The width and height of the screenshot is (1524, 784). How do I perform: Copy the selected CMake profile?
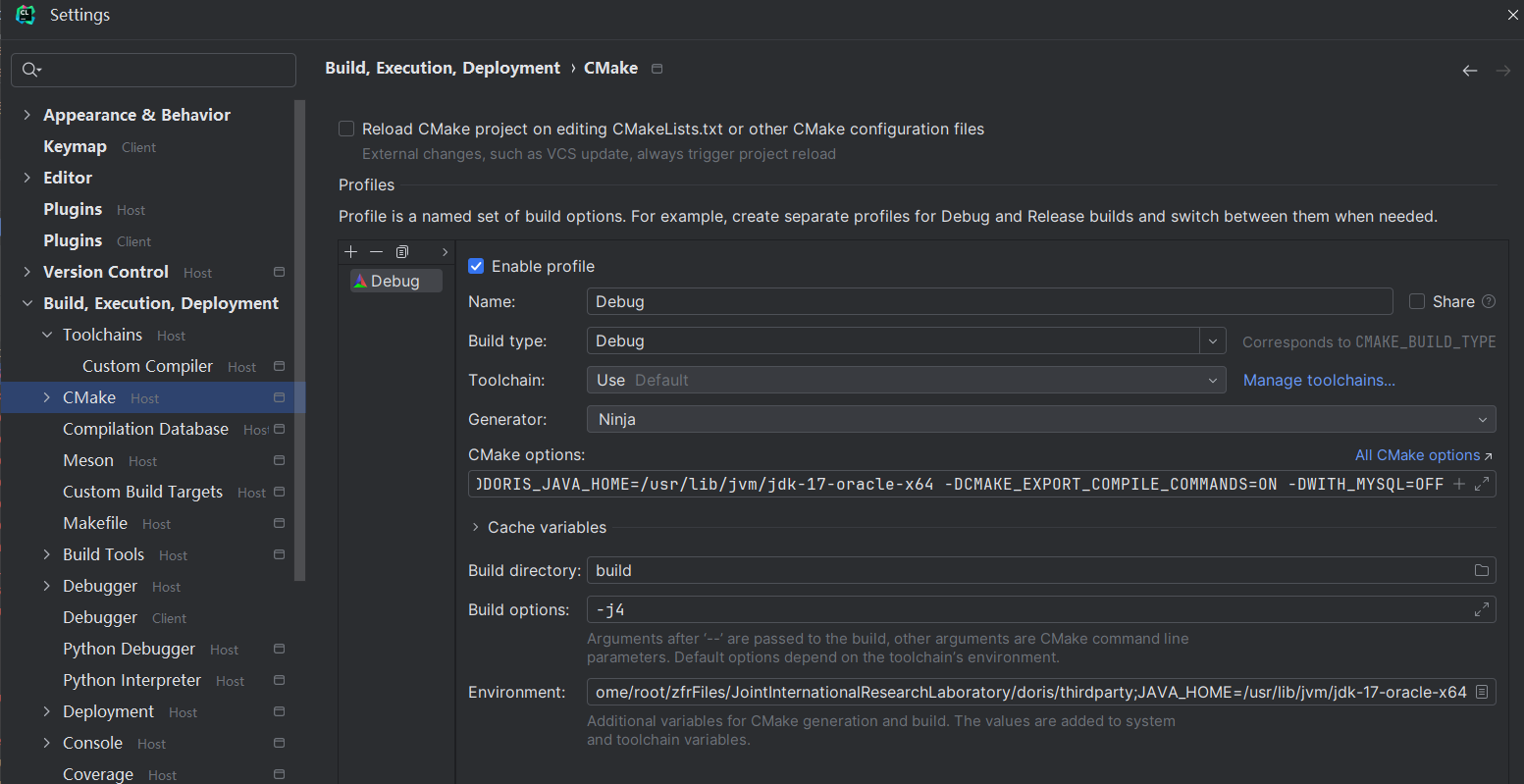[x=401, y=252]
